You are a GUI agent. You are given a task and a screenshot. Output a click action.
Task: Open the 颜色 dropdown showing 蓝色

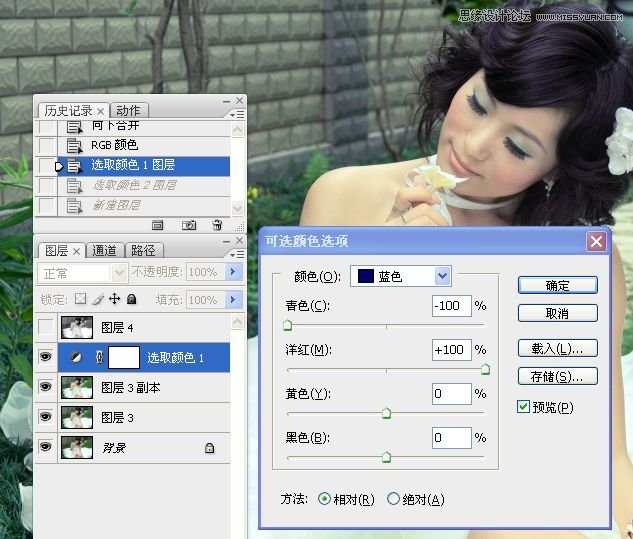[x=400, y=276]
